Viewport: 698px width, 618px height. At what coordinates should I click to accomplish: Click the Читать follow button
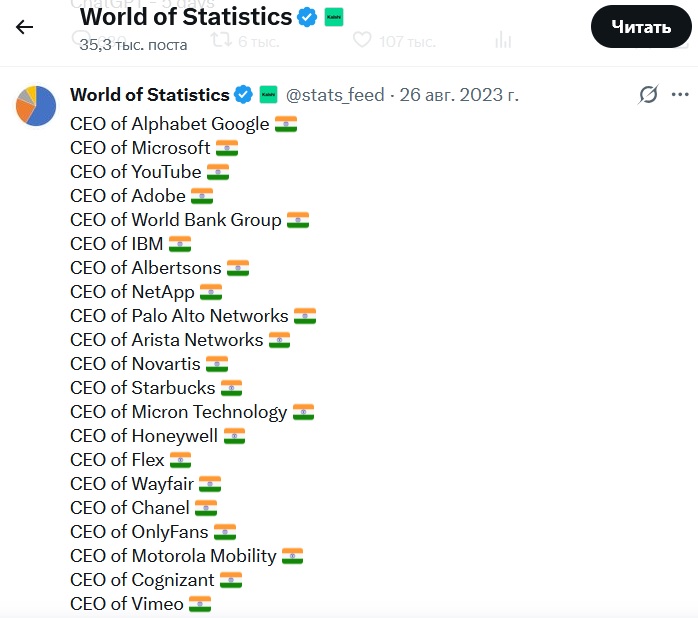(x=641, y=27)
